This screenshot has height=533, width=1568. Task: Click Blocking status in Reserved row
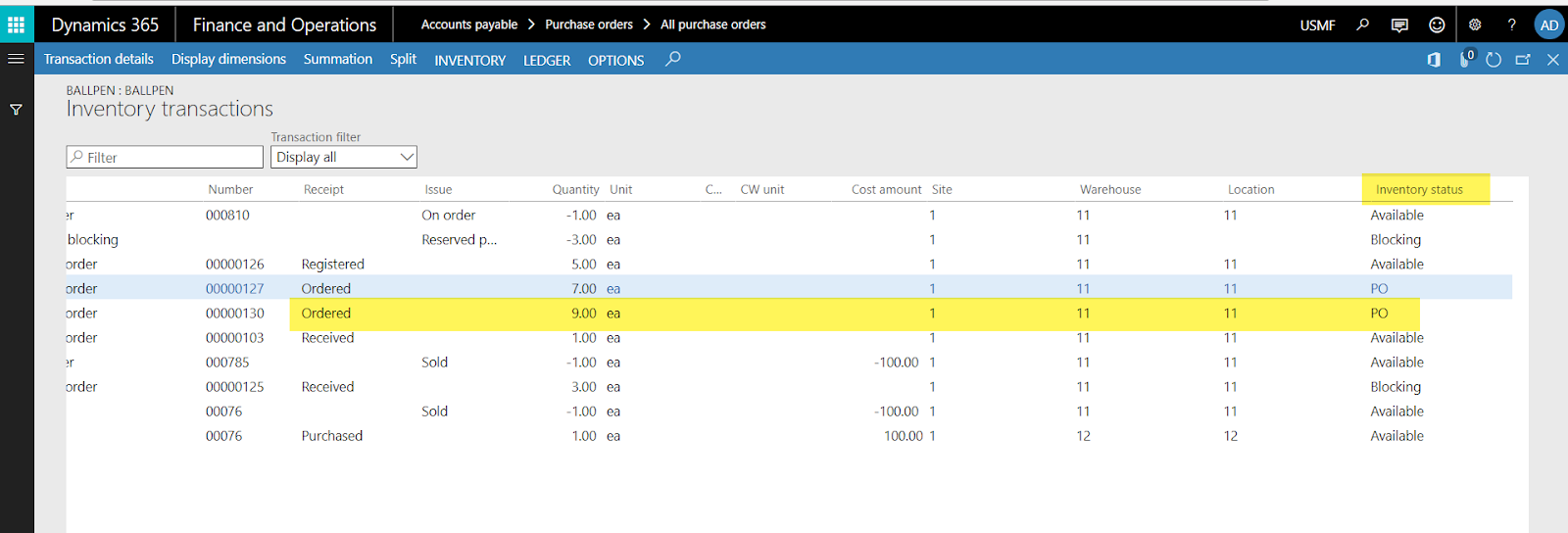(1396, 239)
